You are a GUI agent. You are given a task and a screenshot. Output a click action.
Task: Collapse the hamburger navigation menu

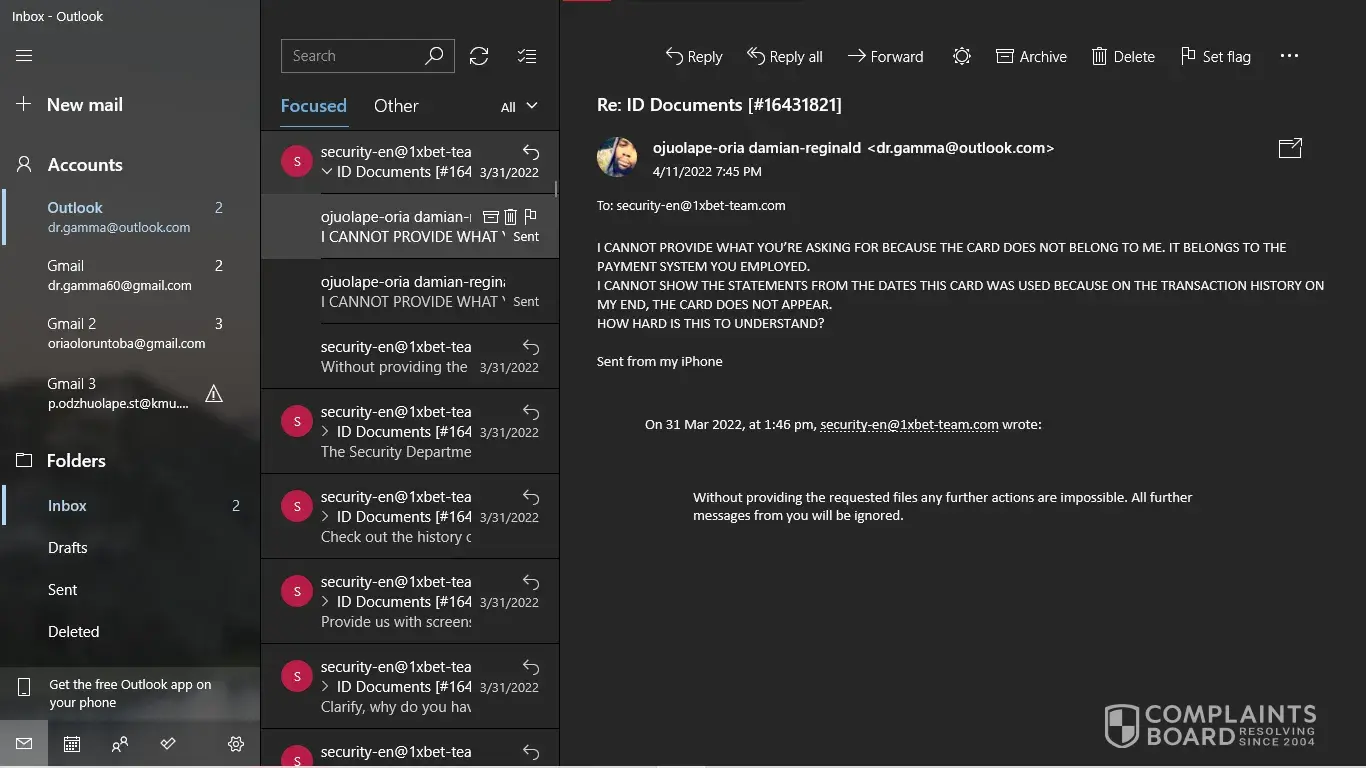point(24,56)
